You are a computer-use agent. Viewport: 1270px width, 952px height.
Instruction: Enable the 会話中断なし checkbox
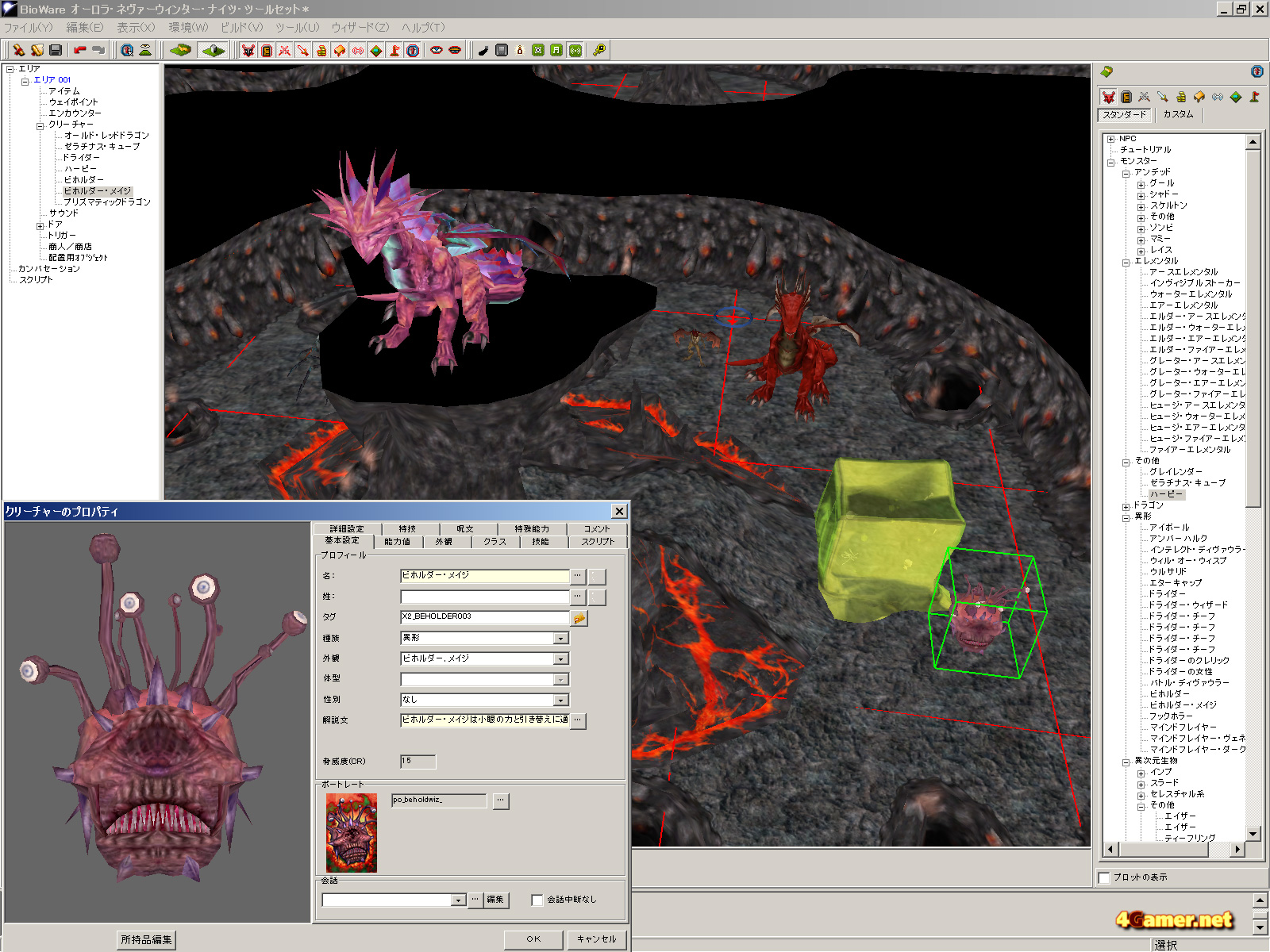coord(537,900)
